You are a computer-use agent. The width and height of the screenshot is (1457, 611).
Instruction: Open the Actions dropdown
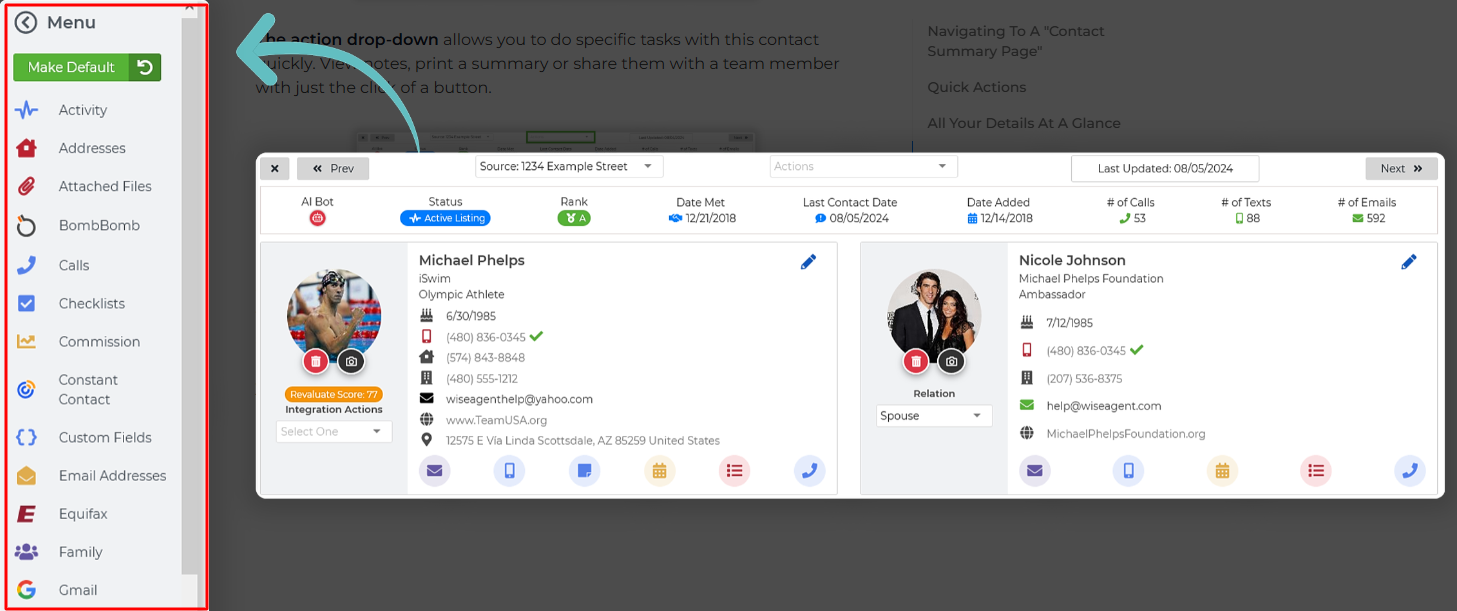[864, 166]
